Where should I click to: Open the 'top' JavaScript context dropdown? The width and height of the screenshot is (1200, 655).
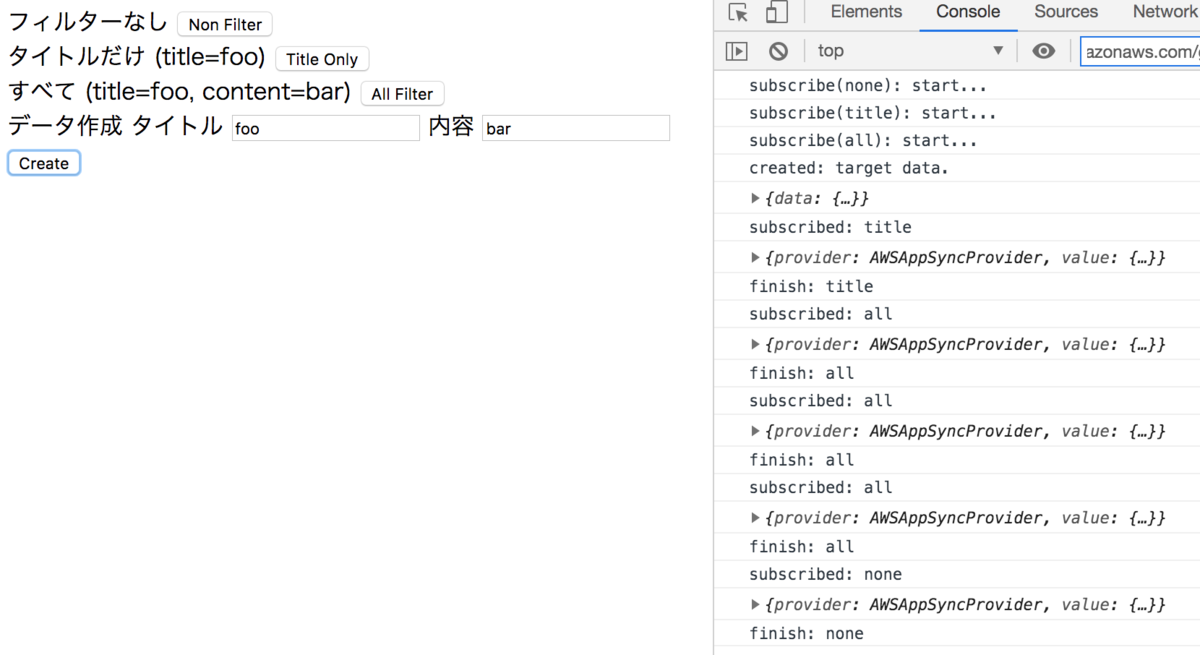click(x=910, y=51)
